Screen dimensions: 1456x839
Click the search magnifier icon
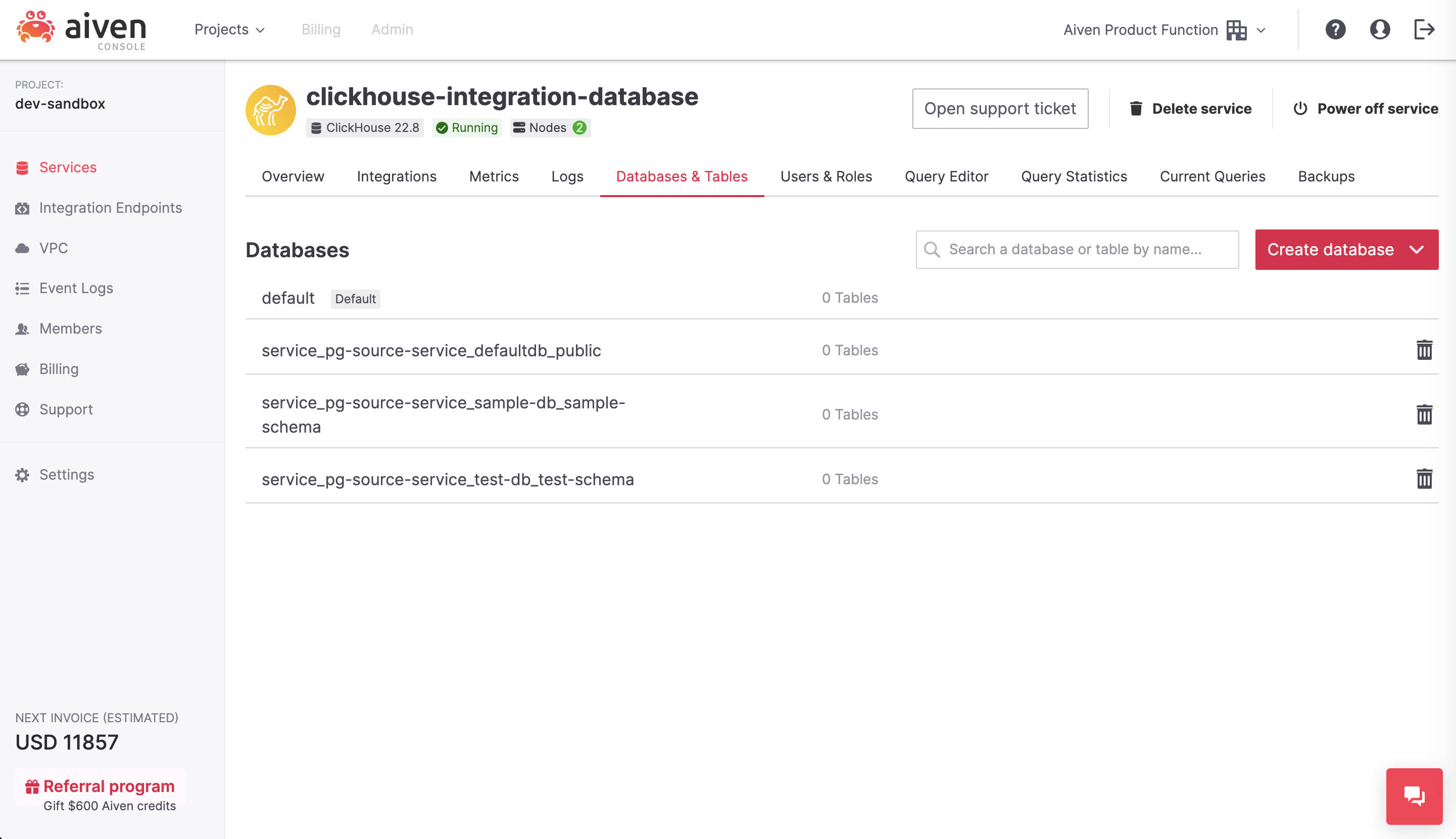click(x=931, y=250)
